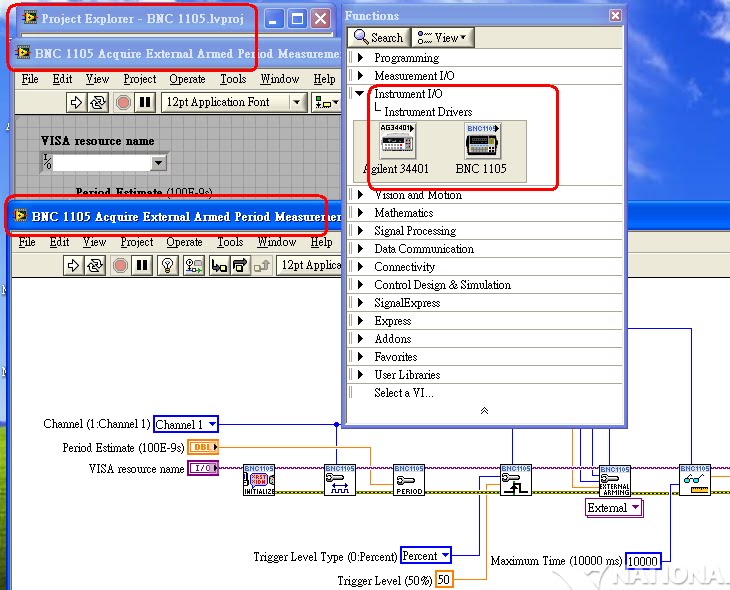Click Search in Functions palette
This screenshot has width=730, height=590.
point(379,37)
